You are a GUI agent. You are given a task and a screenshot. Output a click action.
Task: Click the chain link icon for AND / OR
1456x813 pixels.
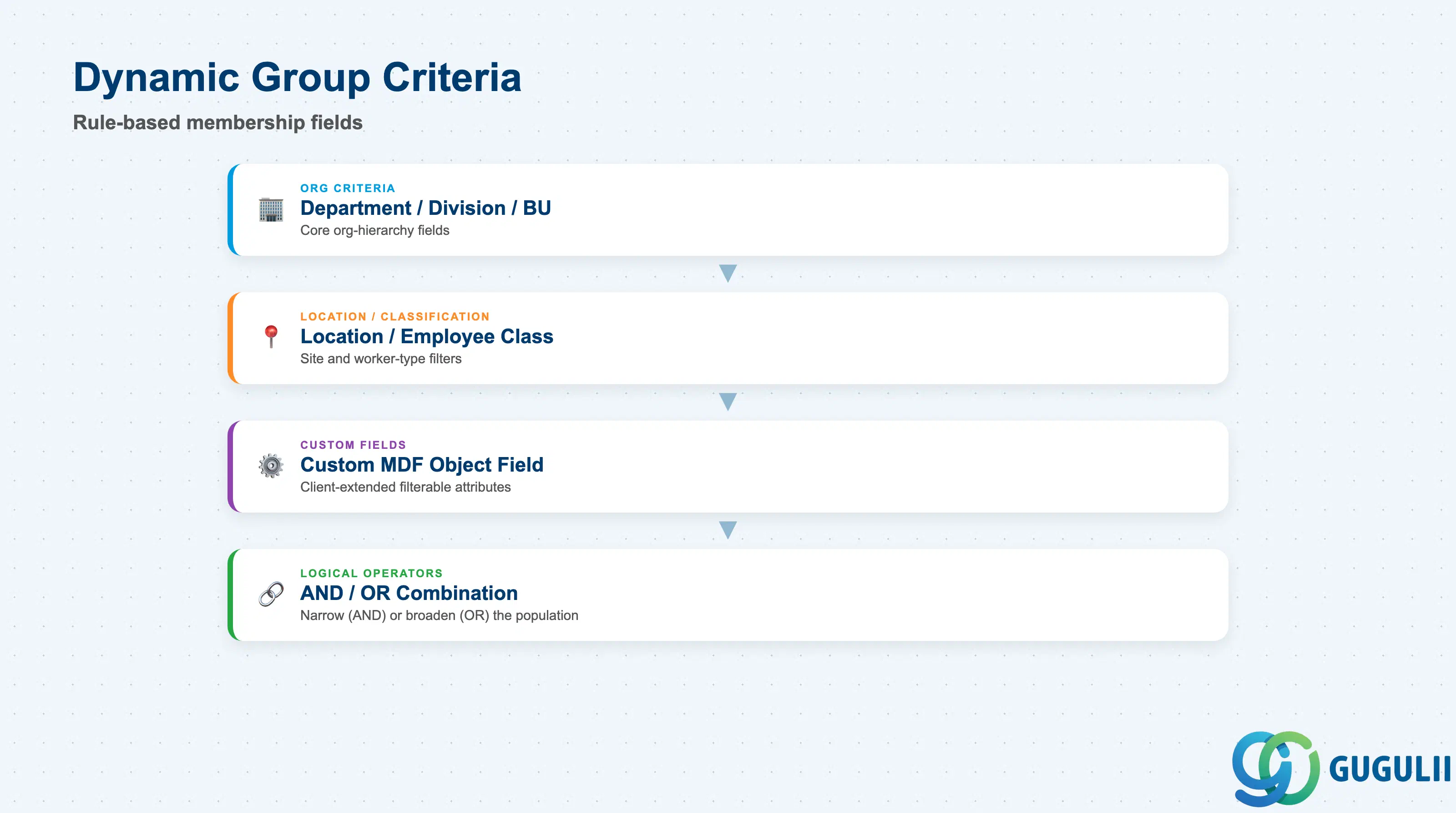(x=271, y=594)
